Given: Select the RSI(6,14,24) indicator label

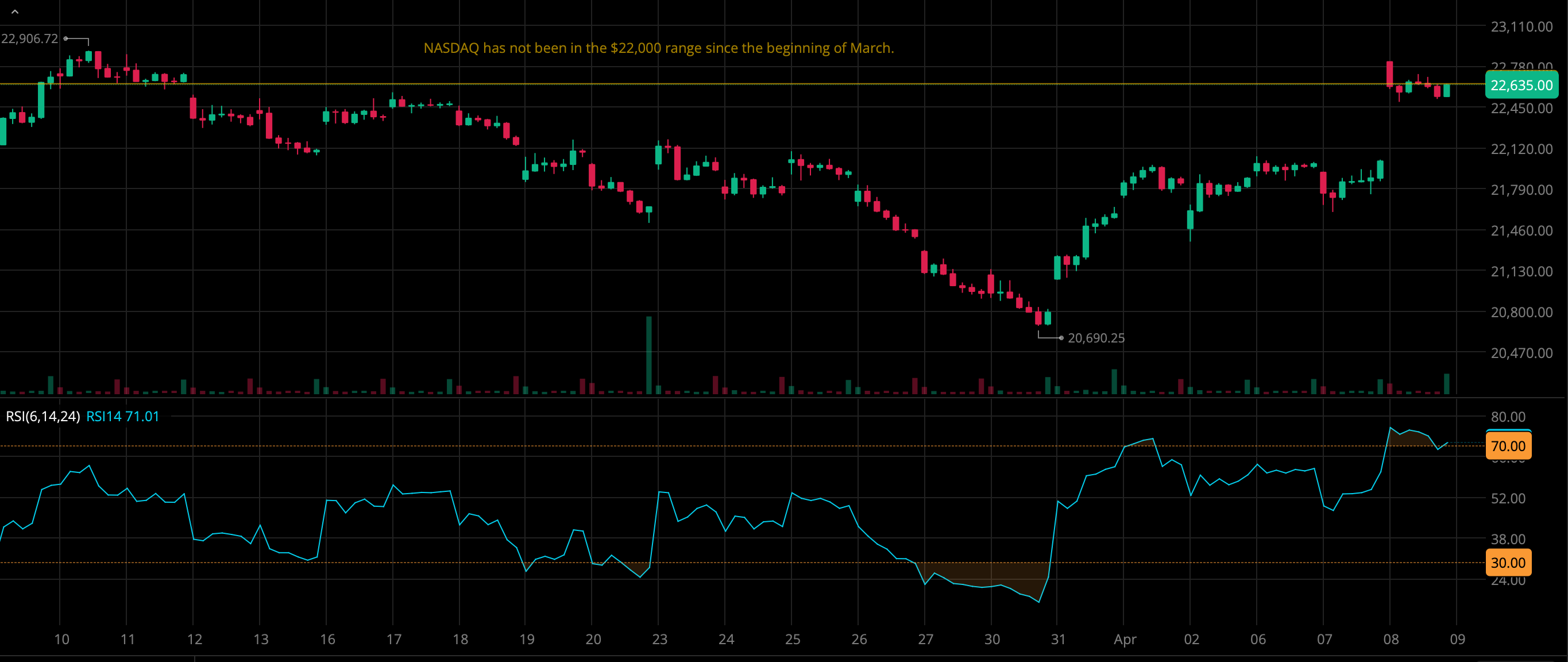Looking at the screenshot, I should pos(43,416).
